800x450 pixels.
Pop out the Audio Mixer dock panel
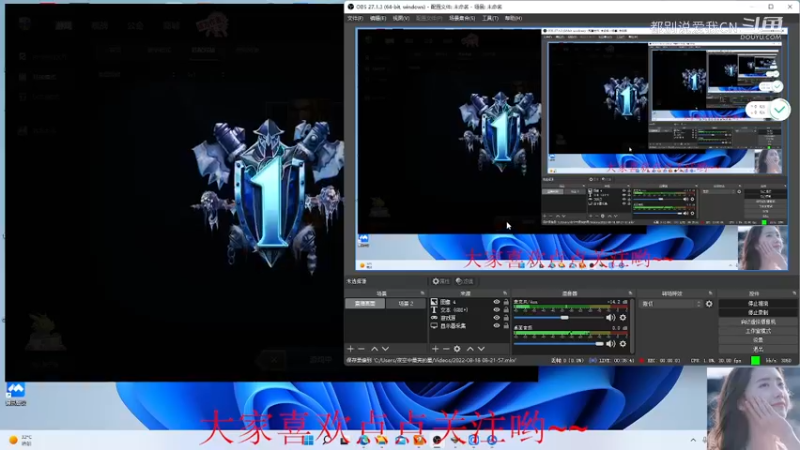[x=631, y=293]
